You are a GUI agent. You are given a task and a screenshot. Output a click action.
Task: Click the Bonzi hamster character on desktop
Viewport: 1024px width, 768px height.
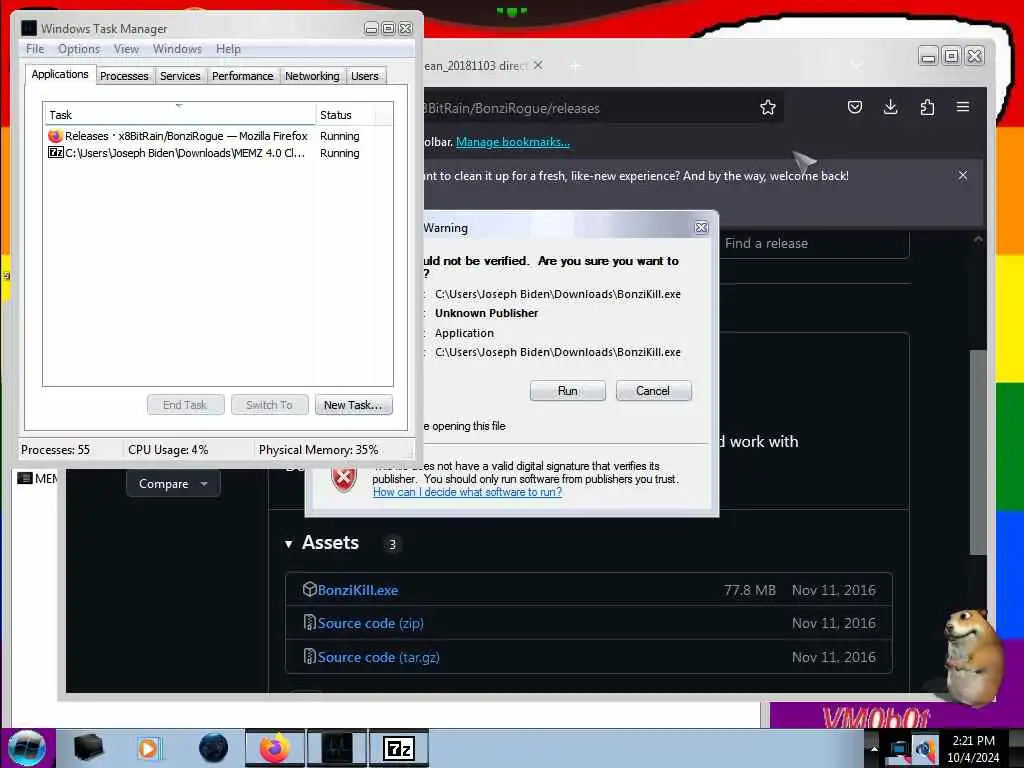(971, 656)
